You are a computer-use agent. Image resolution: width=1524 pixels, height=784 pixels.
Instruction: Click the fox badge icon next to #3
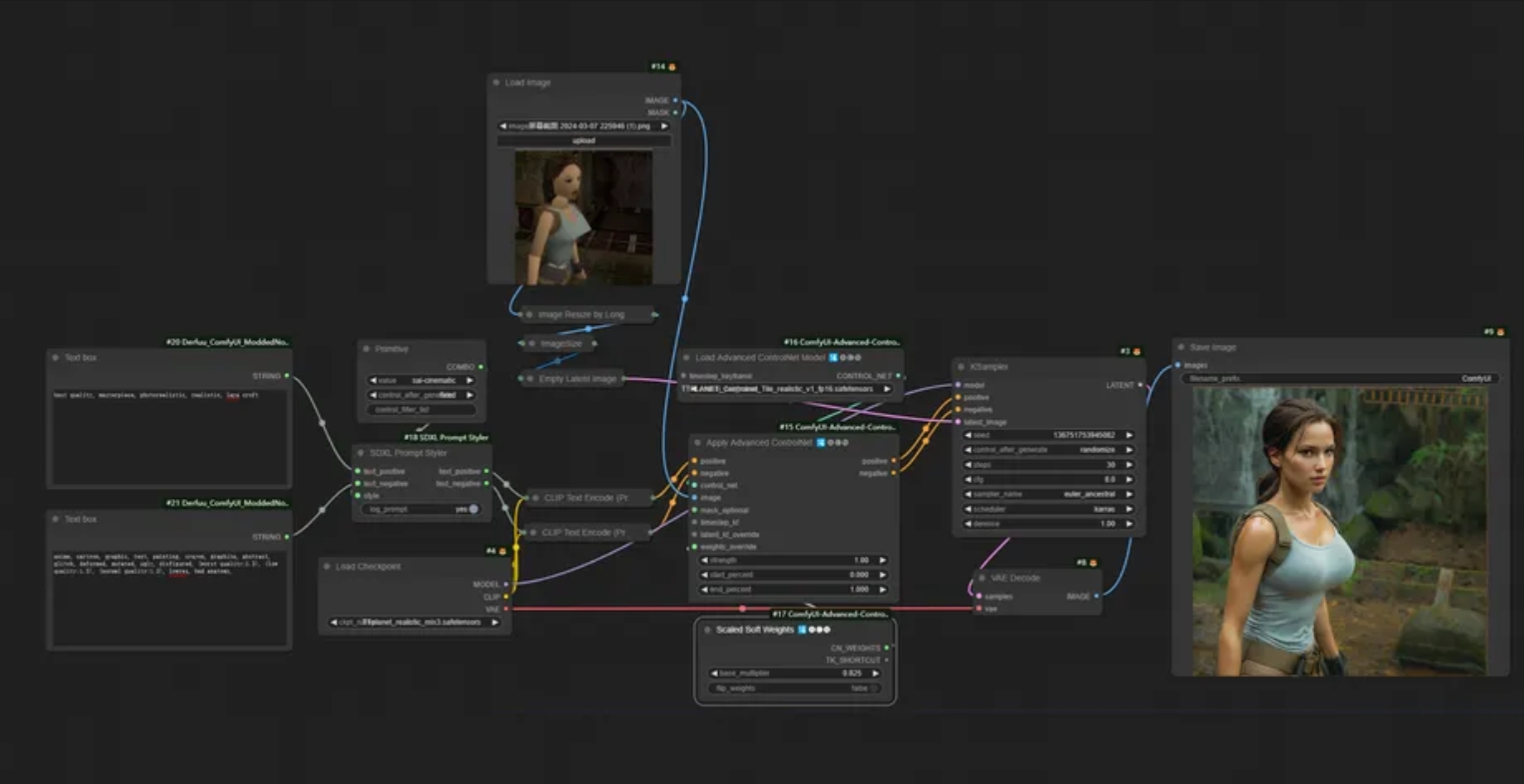pyautogui.click(x=1136, y=351)
